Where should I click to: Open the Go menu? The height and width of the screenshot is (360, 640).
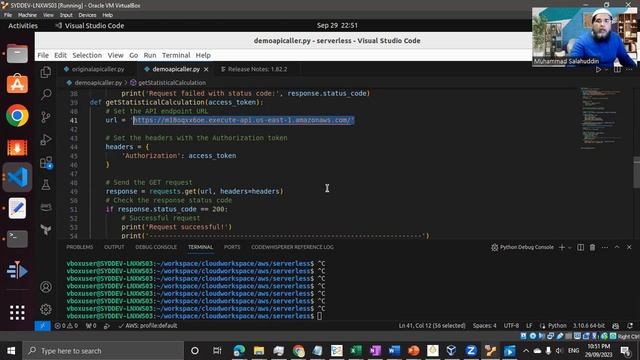click(x=133, y=55)
